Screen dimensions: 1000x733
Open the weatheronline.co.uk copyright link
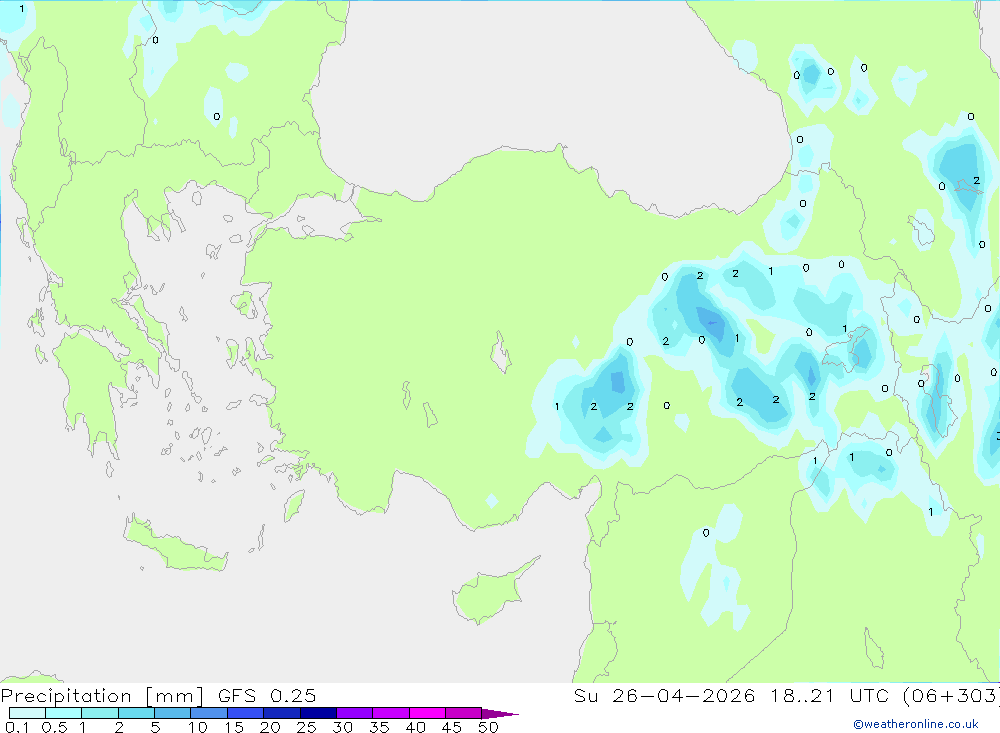pyautogui.click(x=916, y=724)
